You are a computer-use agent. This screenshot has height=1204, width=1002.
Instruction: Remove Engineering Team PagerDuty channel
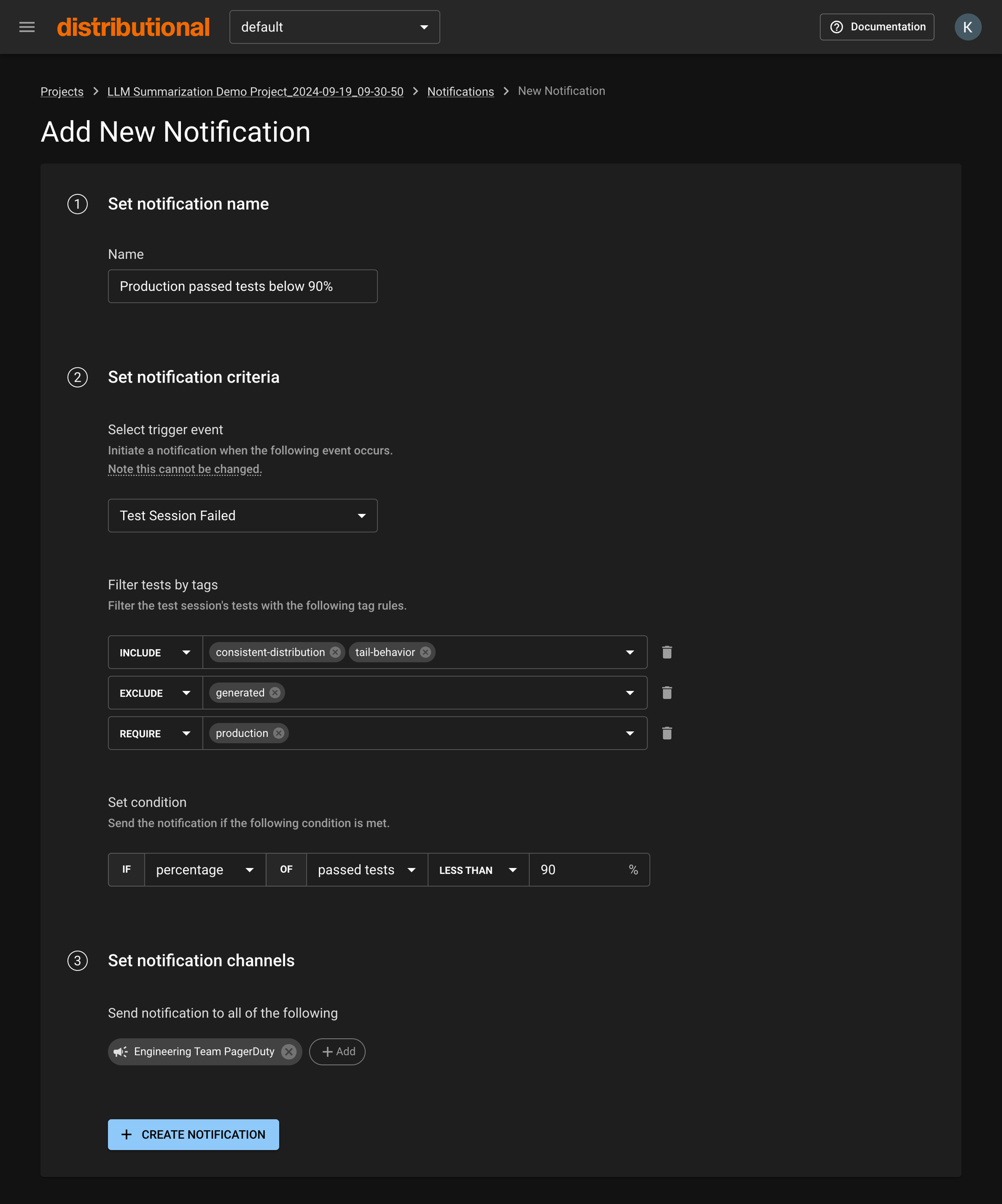289,1051
